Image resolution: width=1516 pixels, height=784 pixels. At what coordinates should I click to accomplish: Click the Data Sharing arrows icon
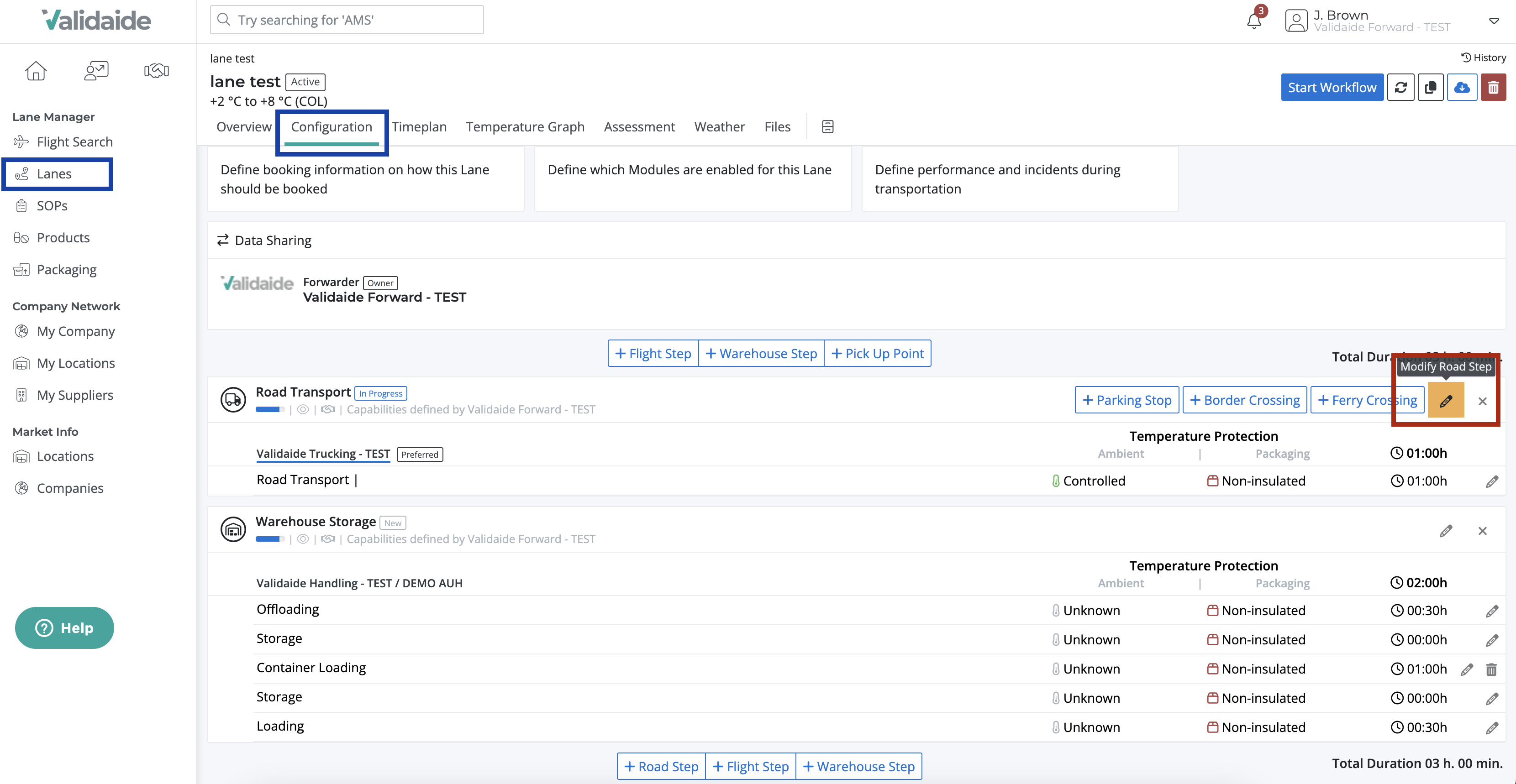pos(222,240)
